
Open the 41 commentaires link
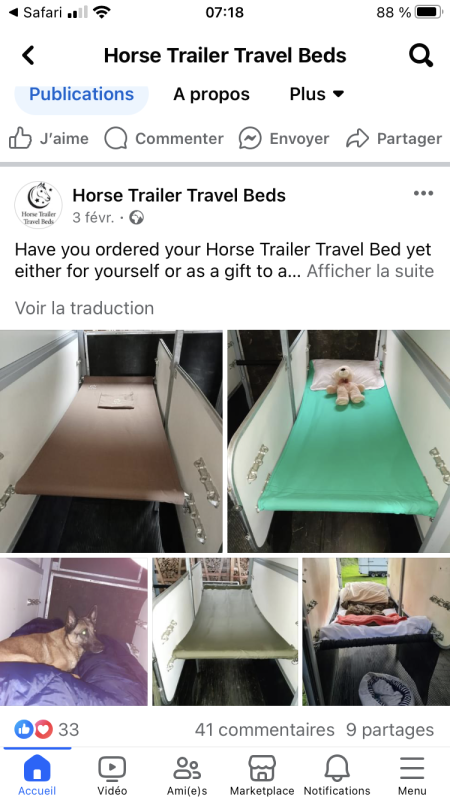click(x=264, y=730)
